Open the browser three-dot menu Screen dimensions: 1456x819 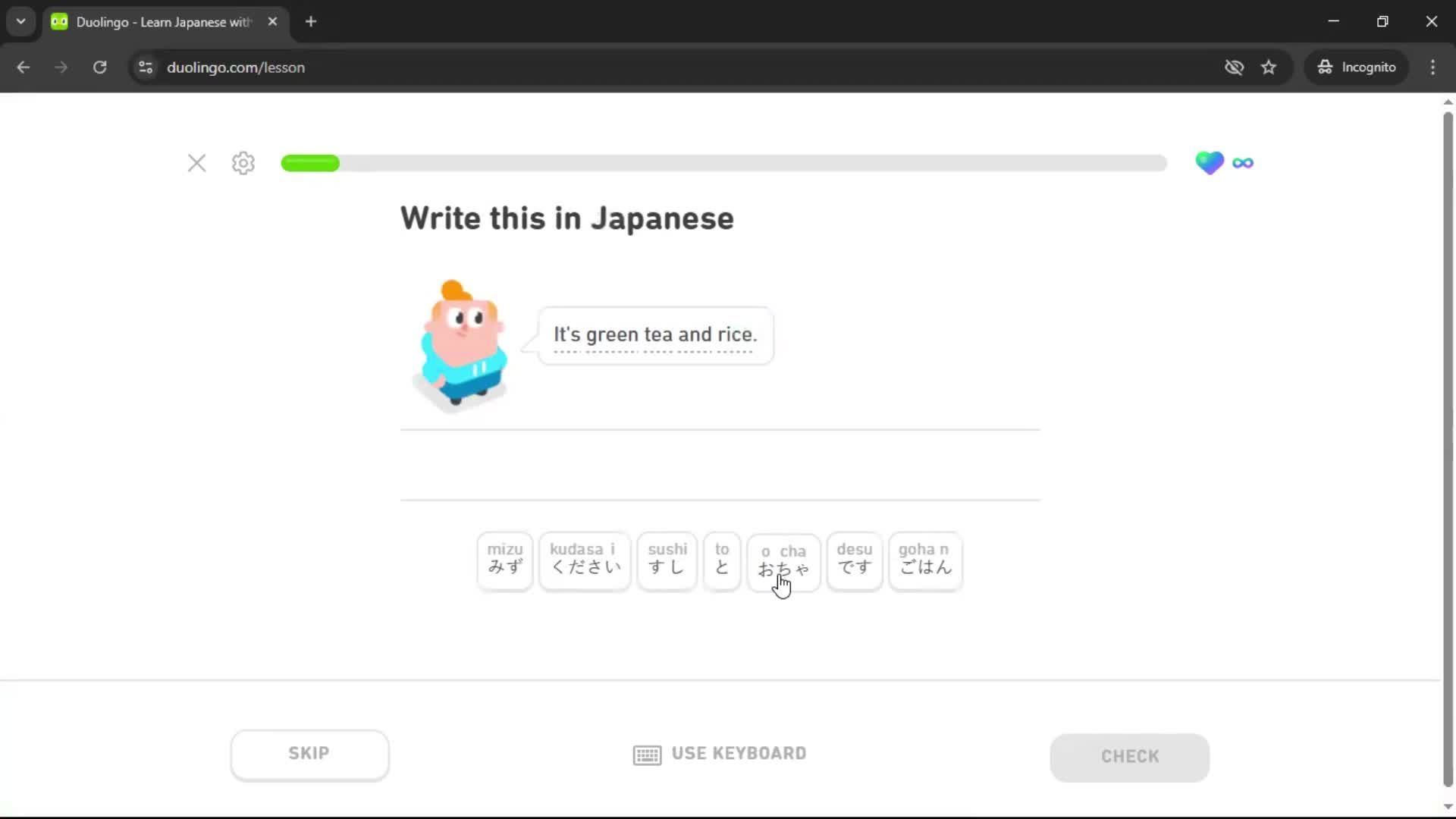point(1432,67)
